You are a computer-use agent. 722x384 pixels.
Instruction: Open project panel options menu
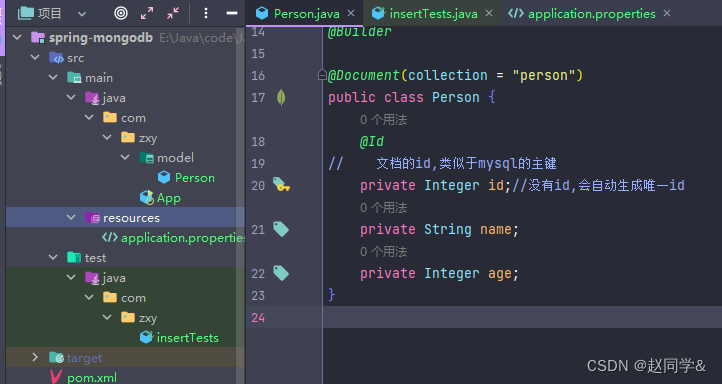click(x=206, y=13)
